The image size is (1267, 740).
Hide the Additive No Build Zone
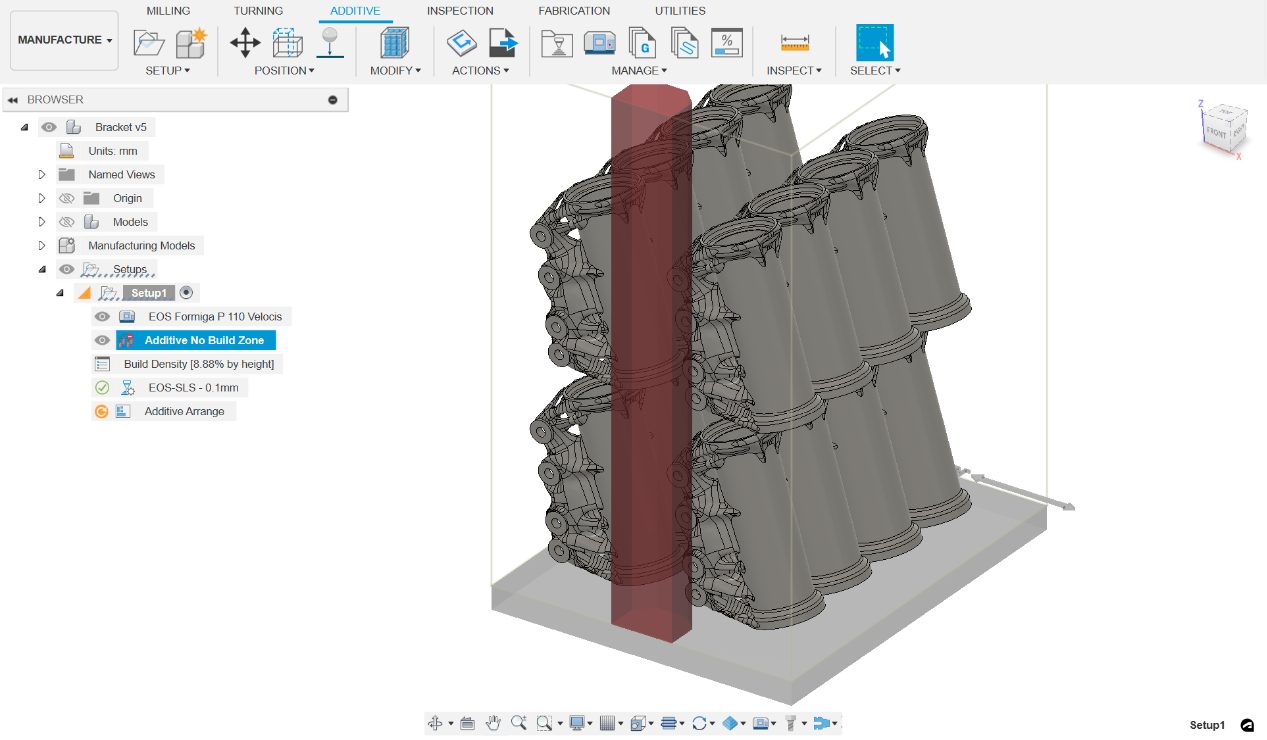[102, 340]
